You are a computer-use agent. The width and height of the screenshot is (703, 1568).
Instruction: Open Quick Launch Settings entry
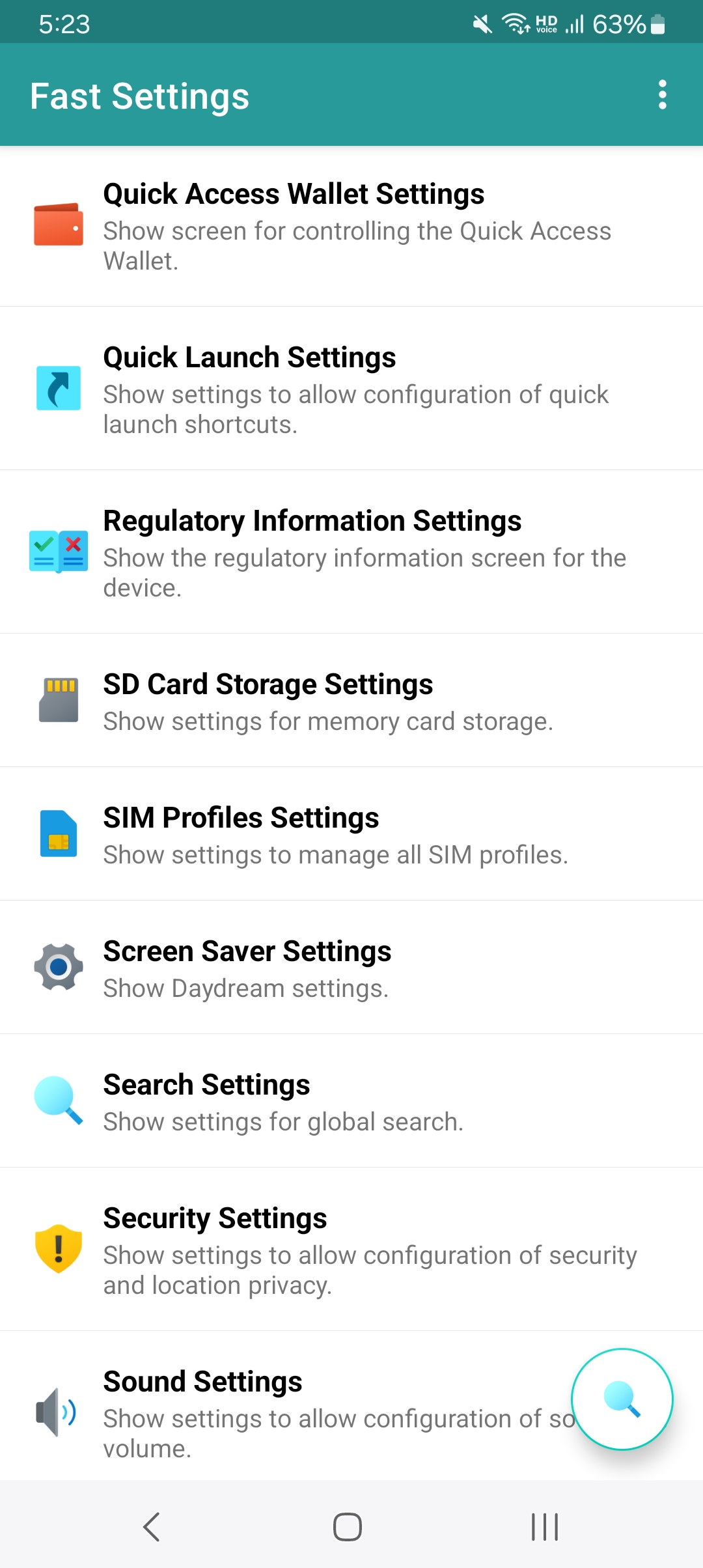249,357
